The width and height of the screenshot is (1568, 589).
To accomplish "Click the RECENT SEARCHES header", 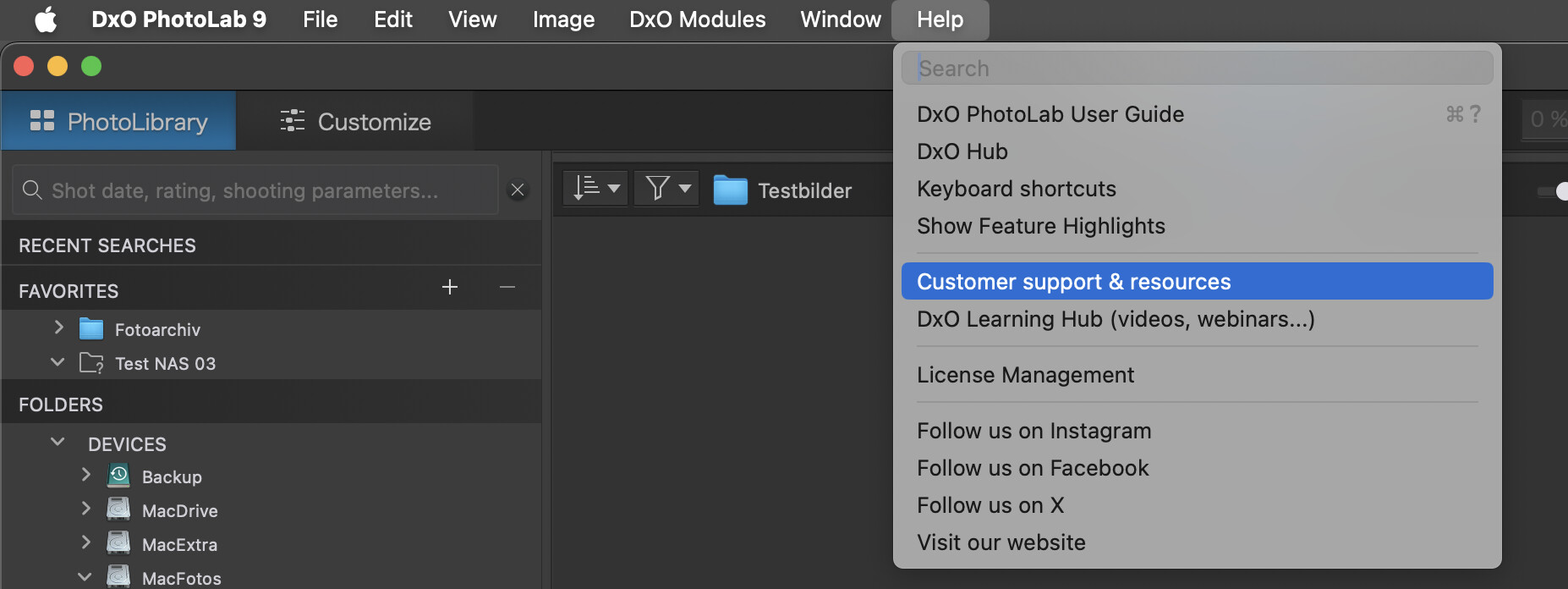I will [107, 245].
